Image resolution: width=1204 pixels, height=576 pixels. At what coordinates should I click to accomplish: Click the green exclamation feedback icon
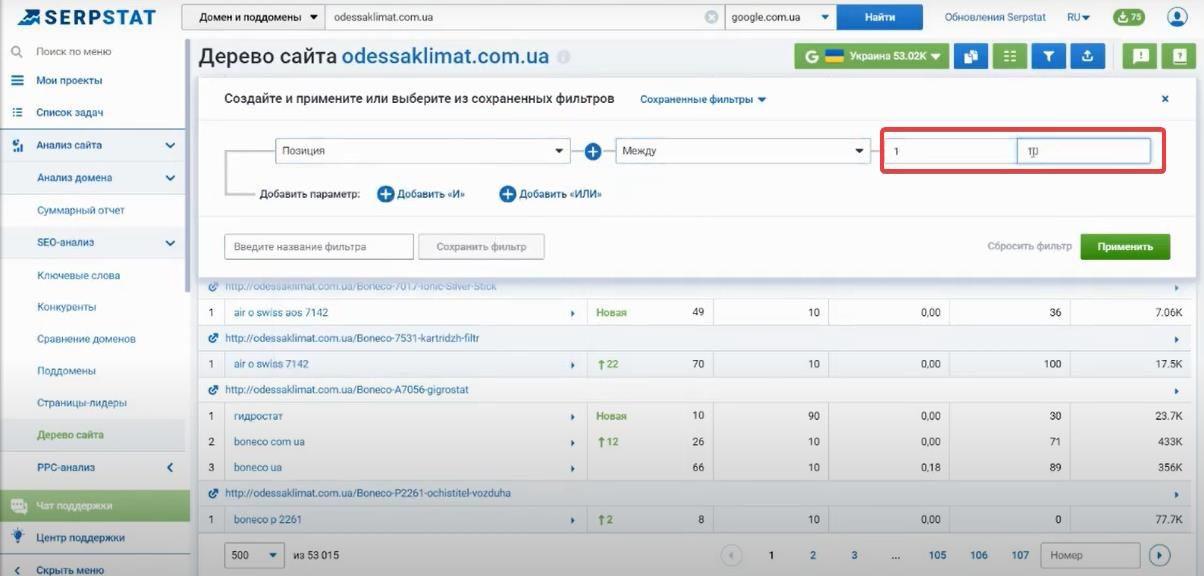coord(1139,57)
